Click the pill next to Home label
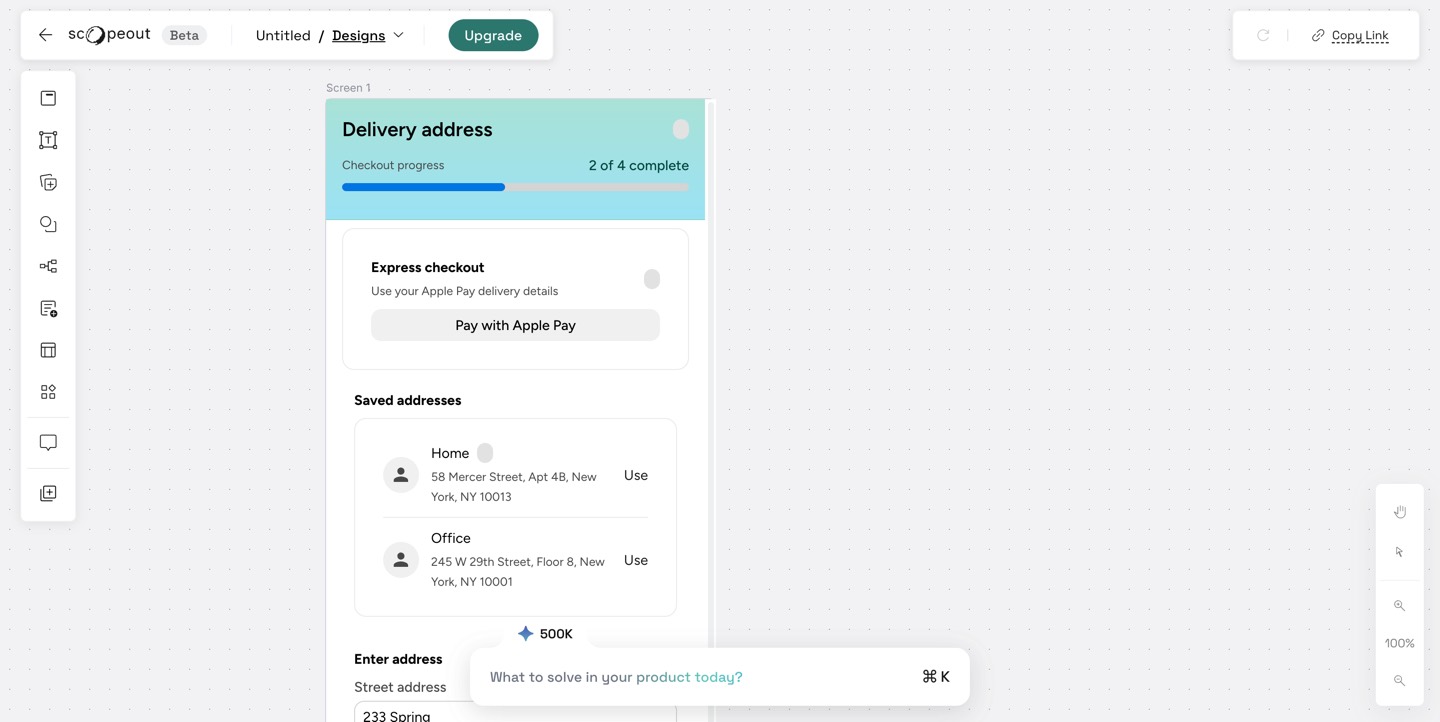This screenshot has width=1440, height=722. (x=485, y=453)
